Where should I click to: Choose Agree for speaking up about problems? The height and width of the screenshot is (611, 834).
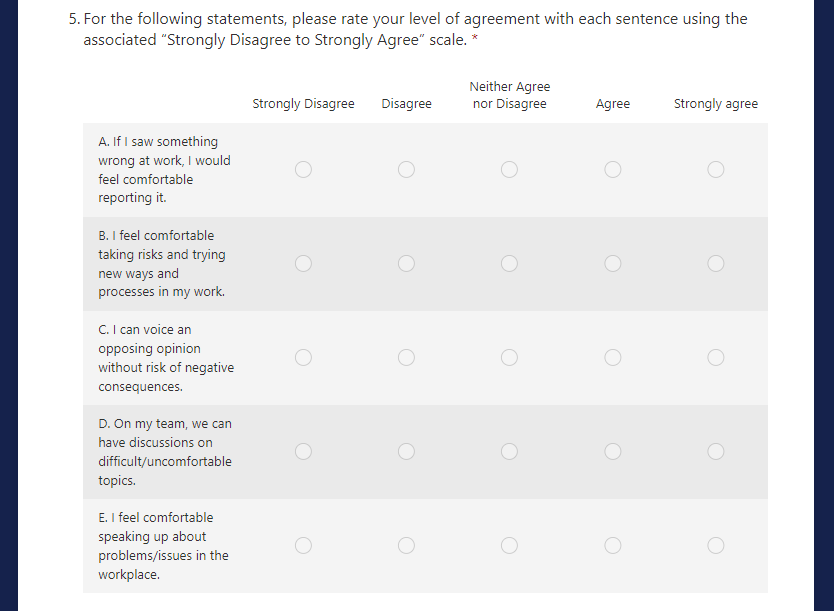click(x=613, y=546)
